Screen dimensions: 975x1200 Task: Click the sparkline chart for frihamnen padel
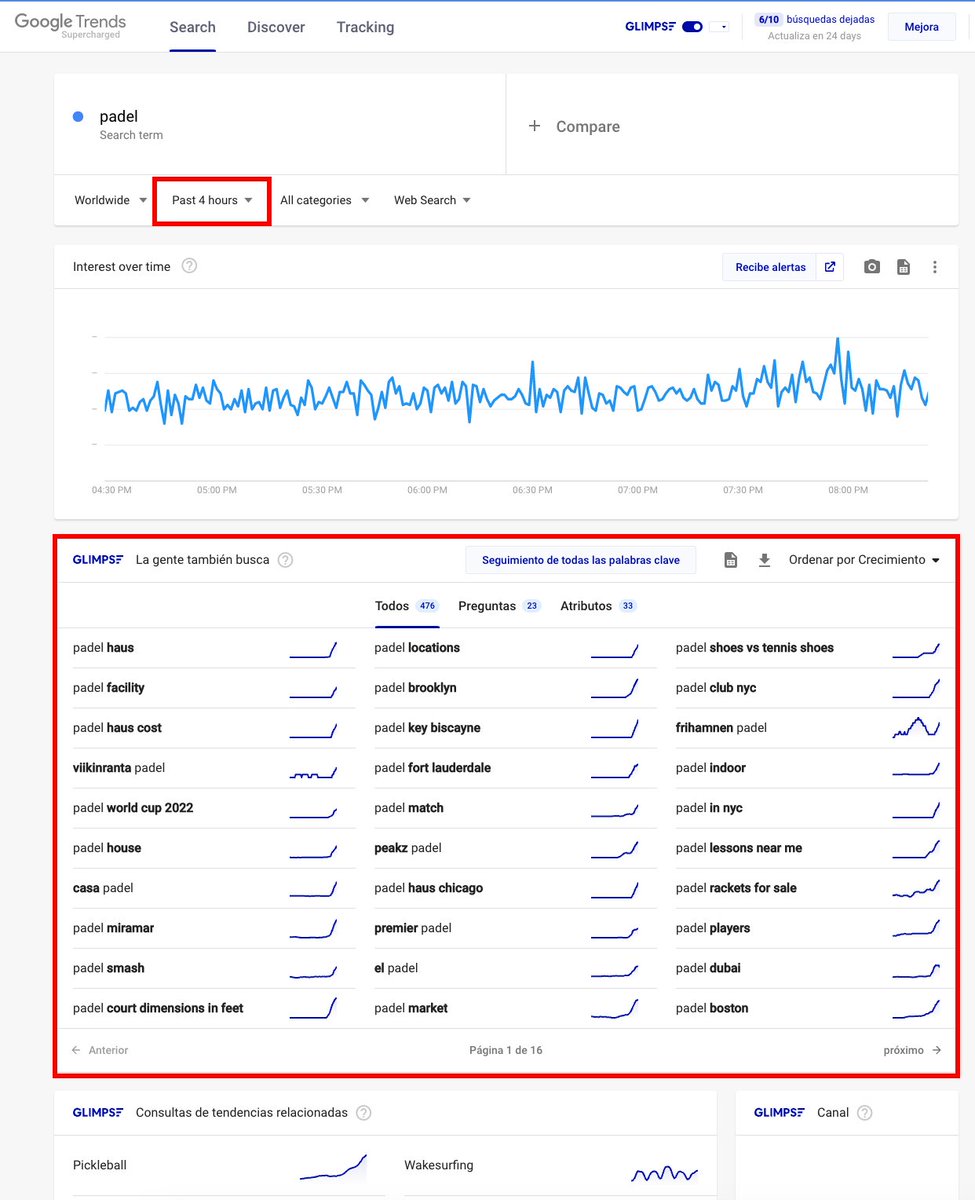click(916, 727)
